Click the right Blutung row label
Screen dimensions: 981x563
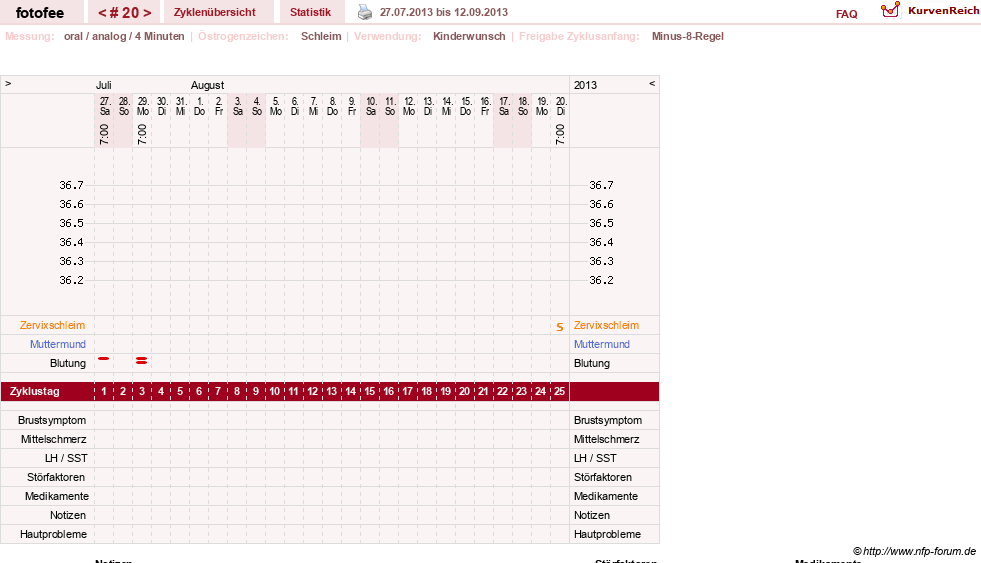pyautogui.click(x=592, y=363)
